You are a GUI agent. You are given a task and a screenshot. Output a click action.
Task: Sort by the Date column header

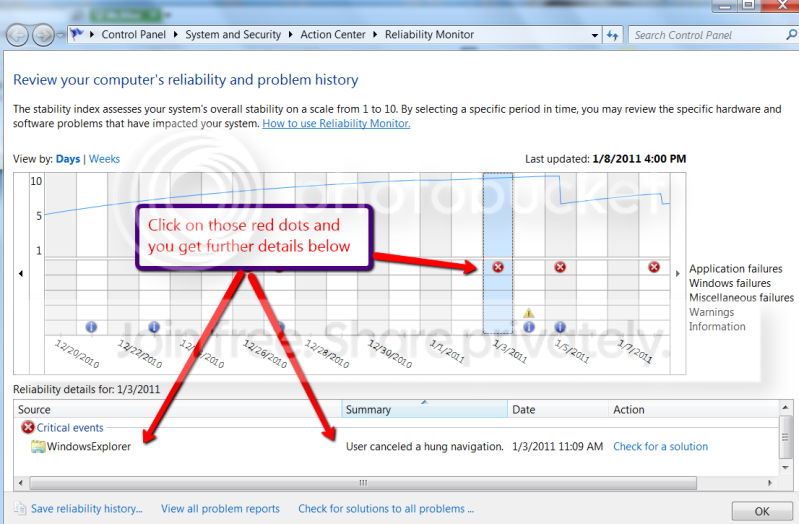click(558, 409)
